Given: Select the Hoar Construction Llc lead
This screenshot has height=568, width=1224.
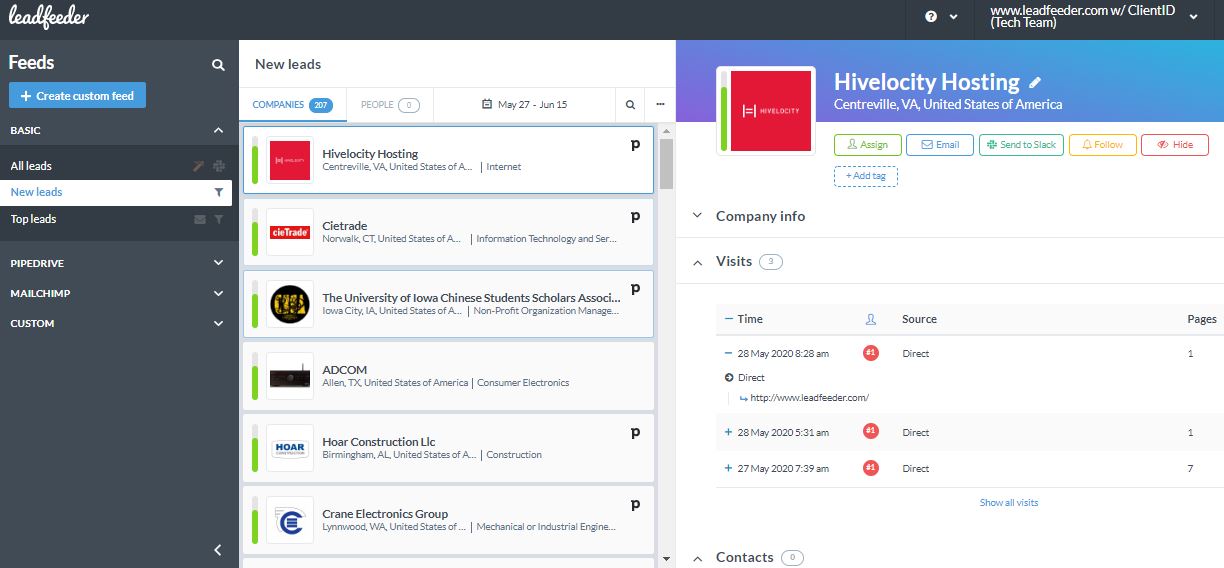Looking at the screenshot, I should pos(448,448).
